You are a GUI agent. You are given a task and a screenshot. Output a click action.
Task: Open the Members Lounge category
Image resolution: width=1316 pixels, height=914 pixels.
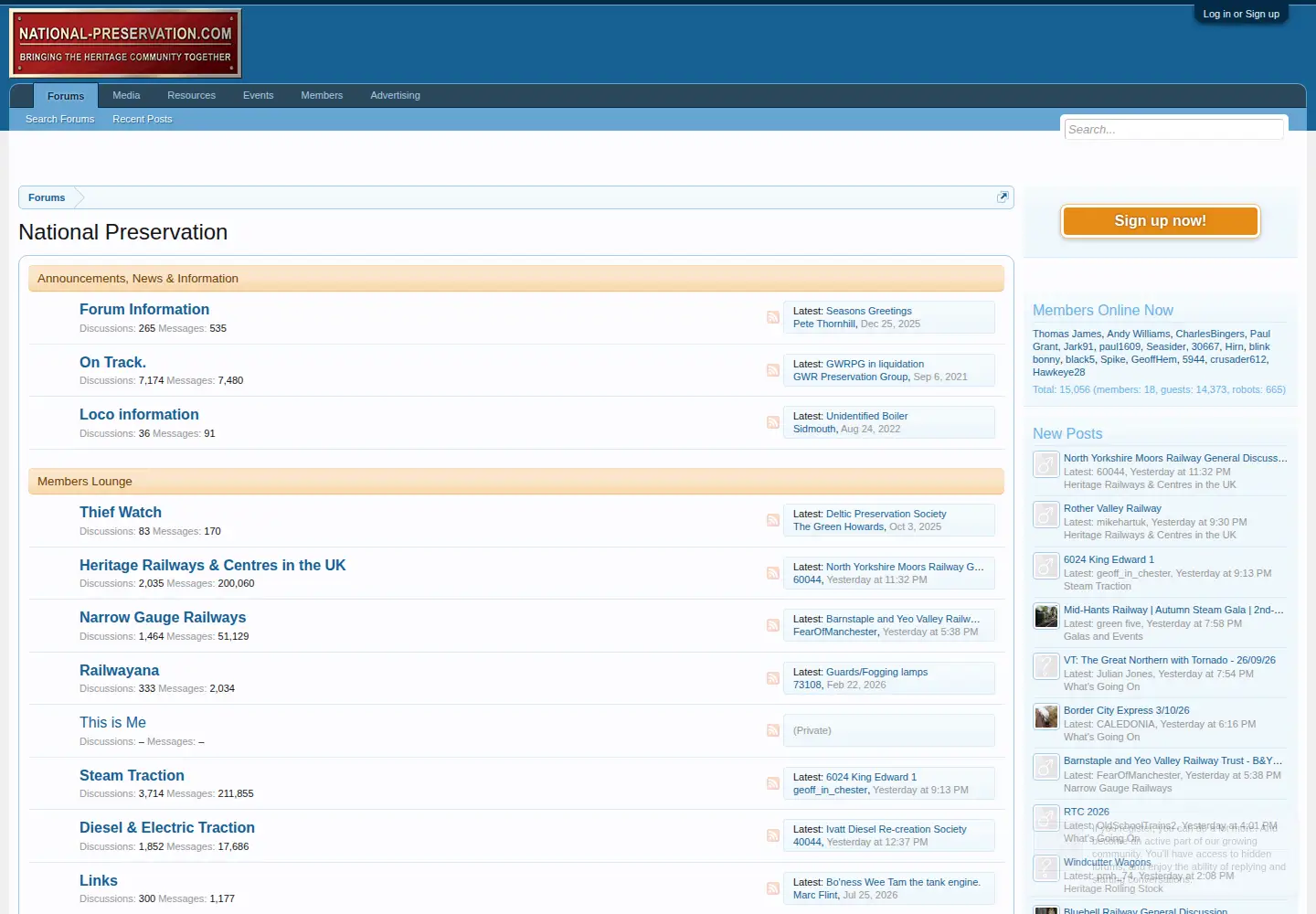85,482
